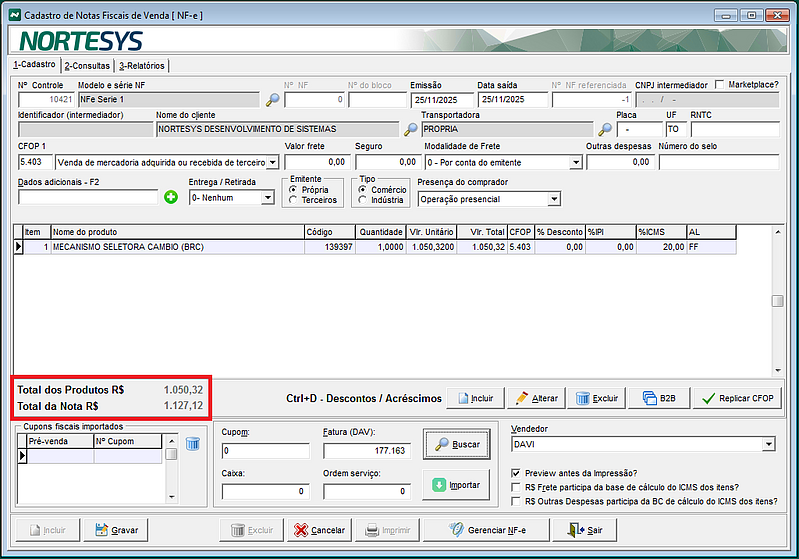Open the Vendedor dropdown list
Image resolution: width=799 pixels, height=559 pixels.
point(768,444)
